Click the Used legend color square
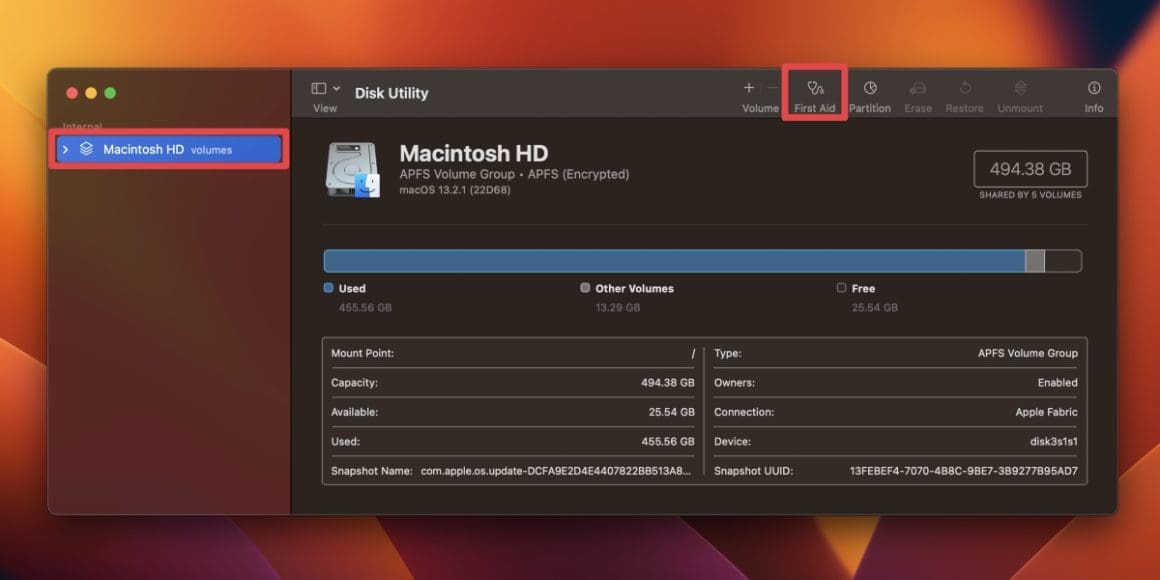The height and width of the screenshot is (580, 1160). coord(329,288)
